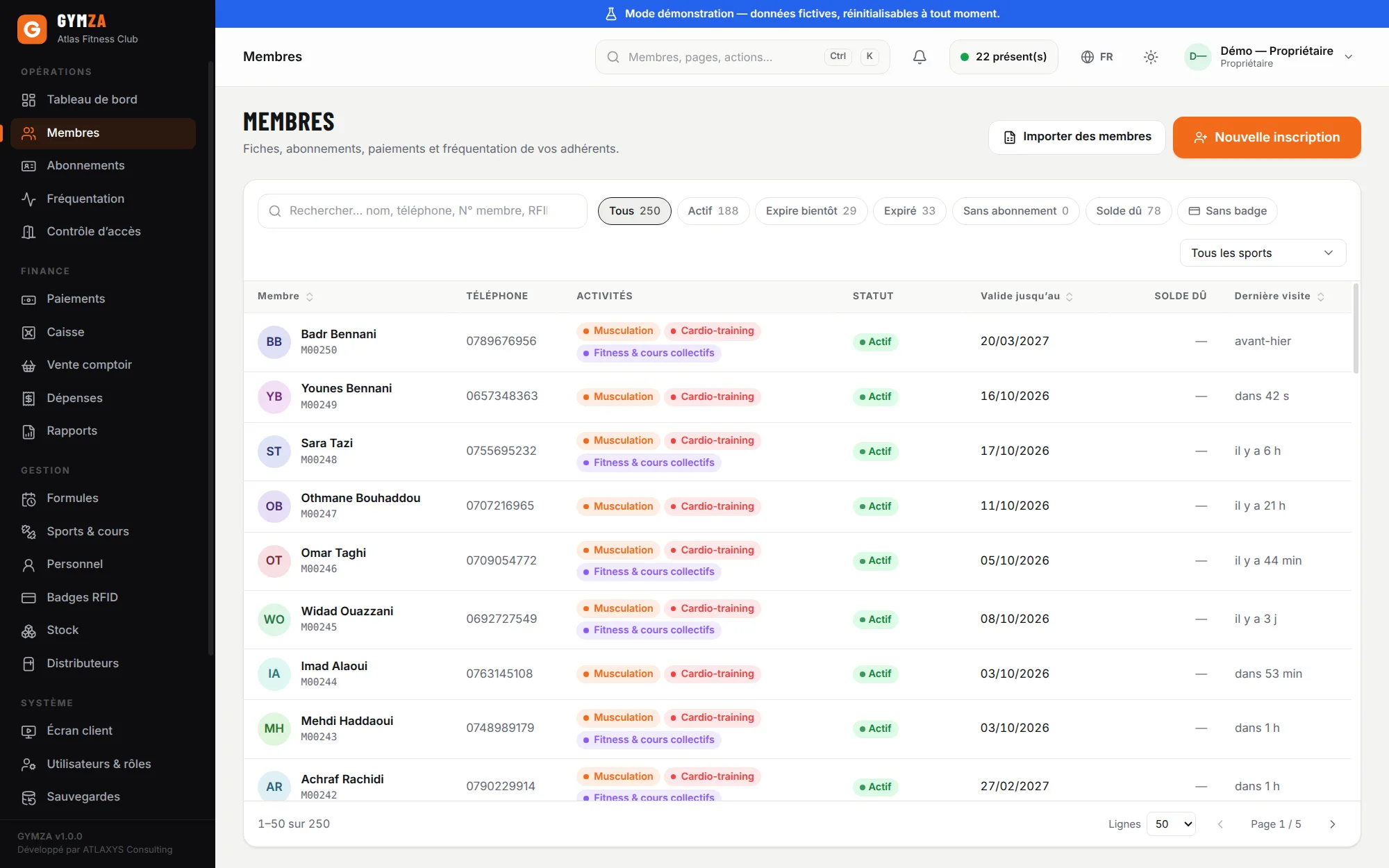The width and height of the screenshot is (1389, 868).
Task: Open Utilisateurs & rôles page
Action: (x=103, y=765)
